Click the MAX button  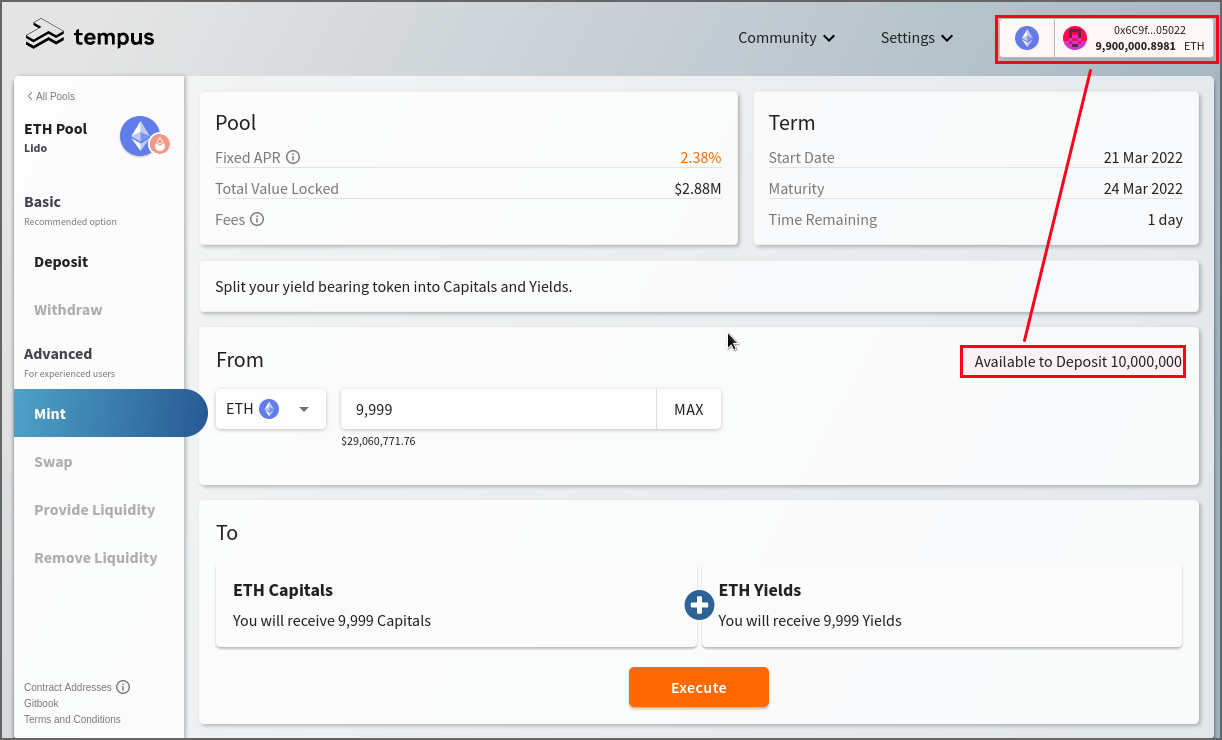pyautogui.click(x=689, y=409)
